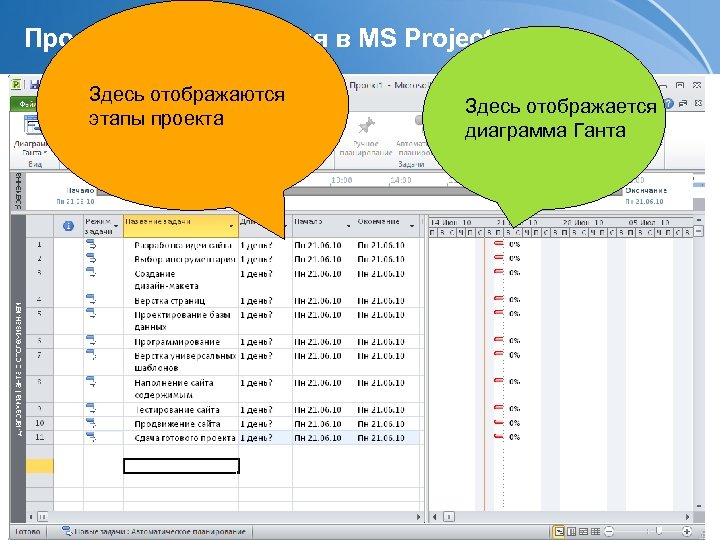Click task mode icon for row 1
720x540 pixels.
pyautogui.click(x=91, y=244)
